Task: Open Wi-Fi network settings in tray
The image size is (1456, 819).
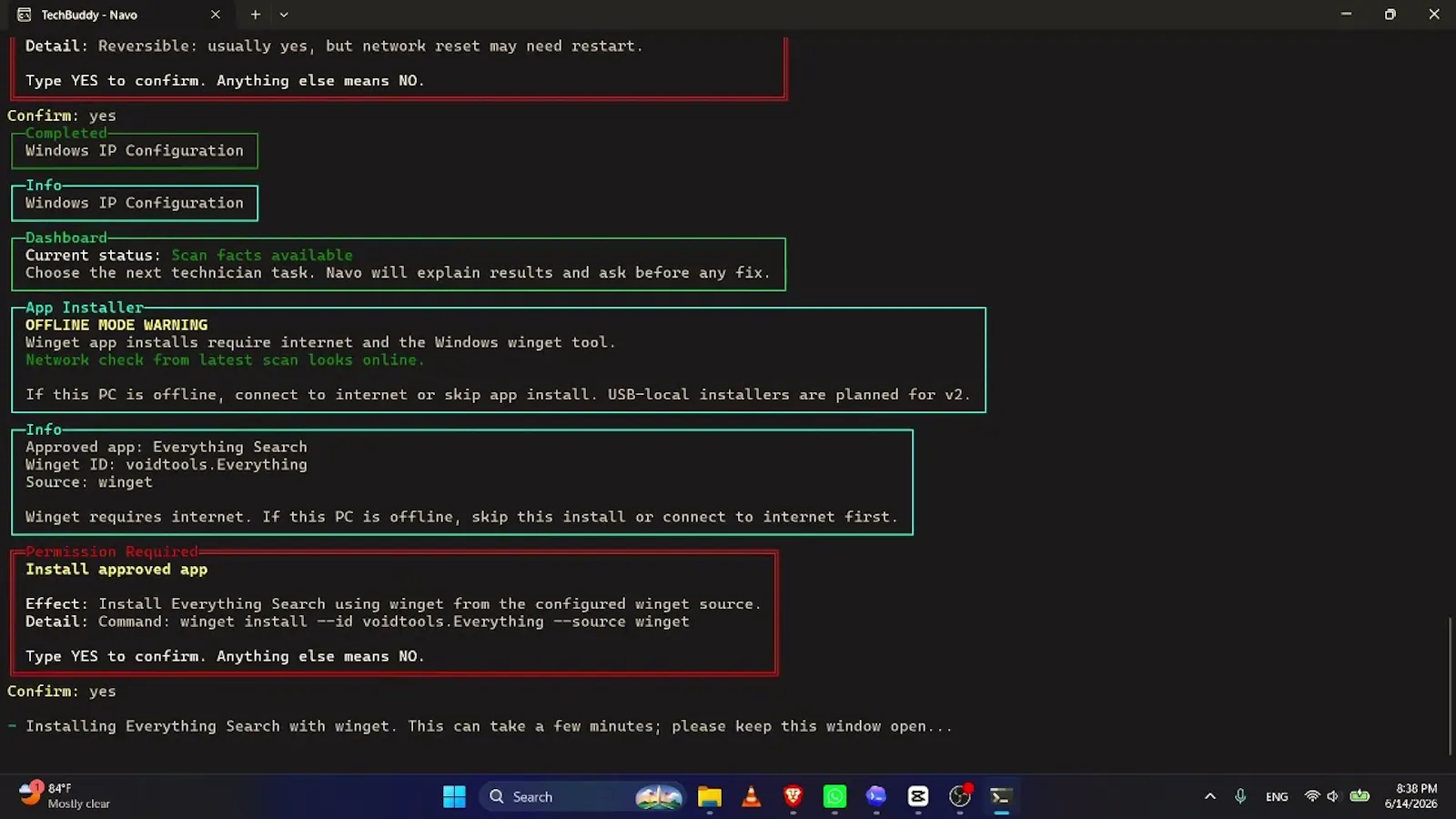Action: (1311, 796)
